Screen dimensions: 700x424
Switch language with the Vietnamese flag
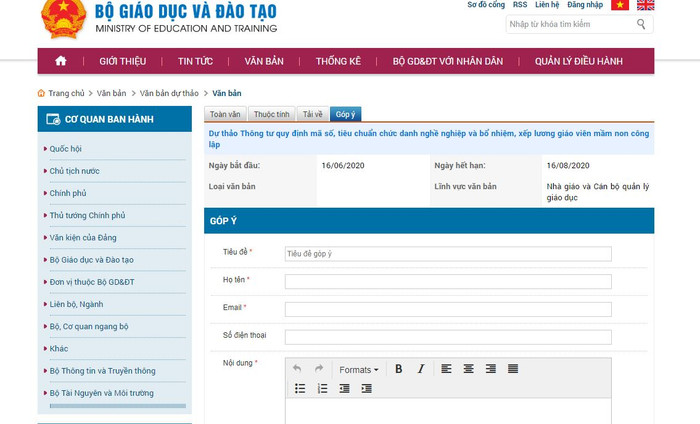pos(620,5)
